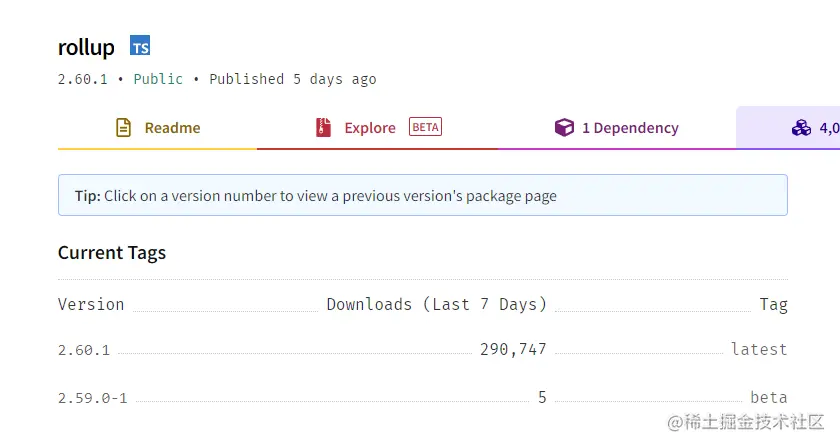This screenshot has width=840, height=447.
Task: Click the Tag column header
Action: pyautogui.click(x=774, y=305)
